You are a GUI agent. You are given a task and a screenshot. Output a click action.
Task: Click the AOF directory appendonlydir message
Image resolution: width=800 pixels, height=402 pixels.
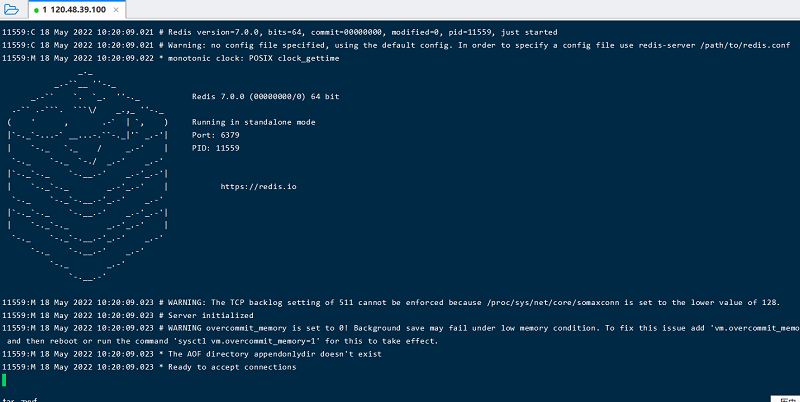point(192,354)
